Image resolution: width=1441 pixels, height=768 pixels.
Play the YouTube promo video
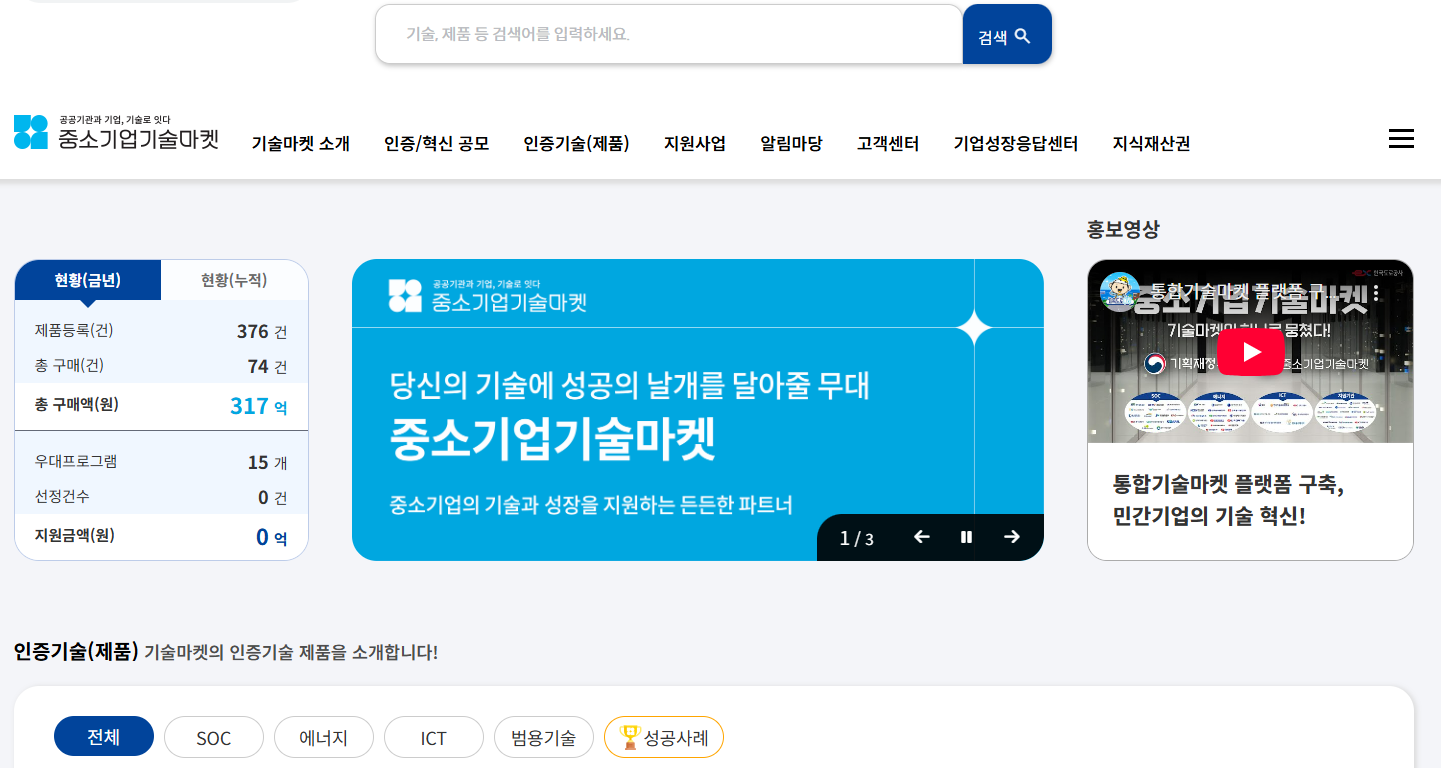pyautogui.click(x=1250, y=352)
